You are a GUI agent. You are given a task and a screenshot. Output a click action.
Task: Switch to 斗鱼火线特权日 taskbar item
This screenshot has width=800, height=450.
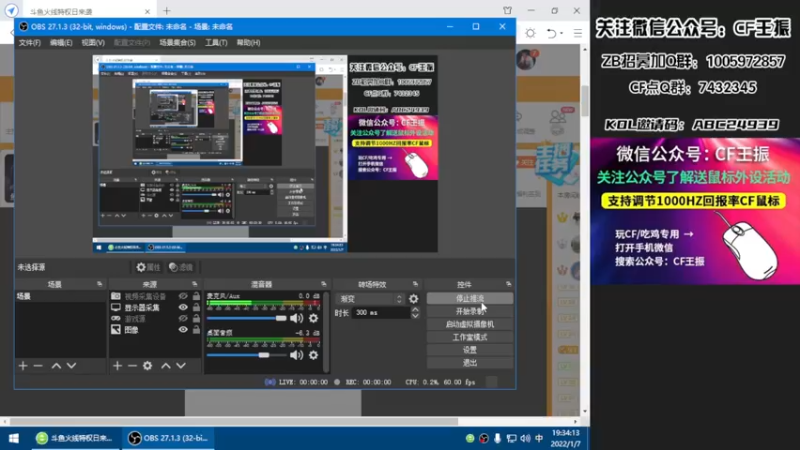point(74,438)
